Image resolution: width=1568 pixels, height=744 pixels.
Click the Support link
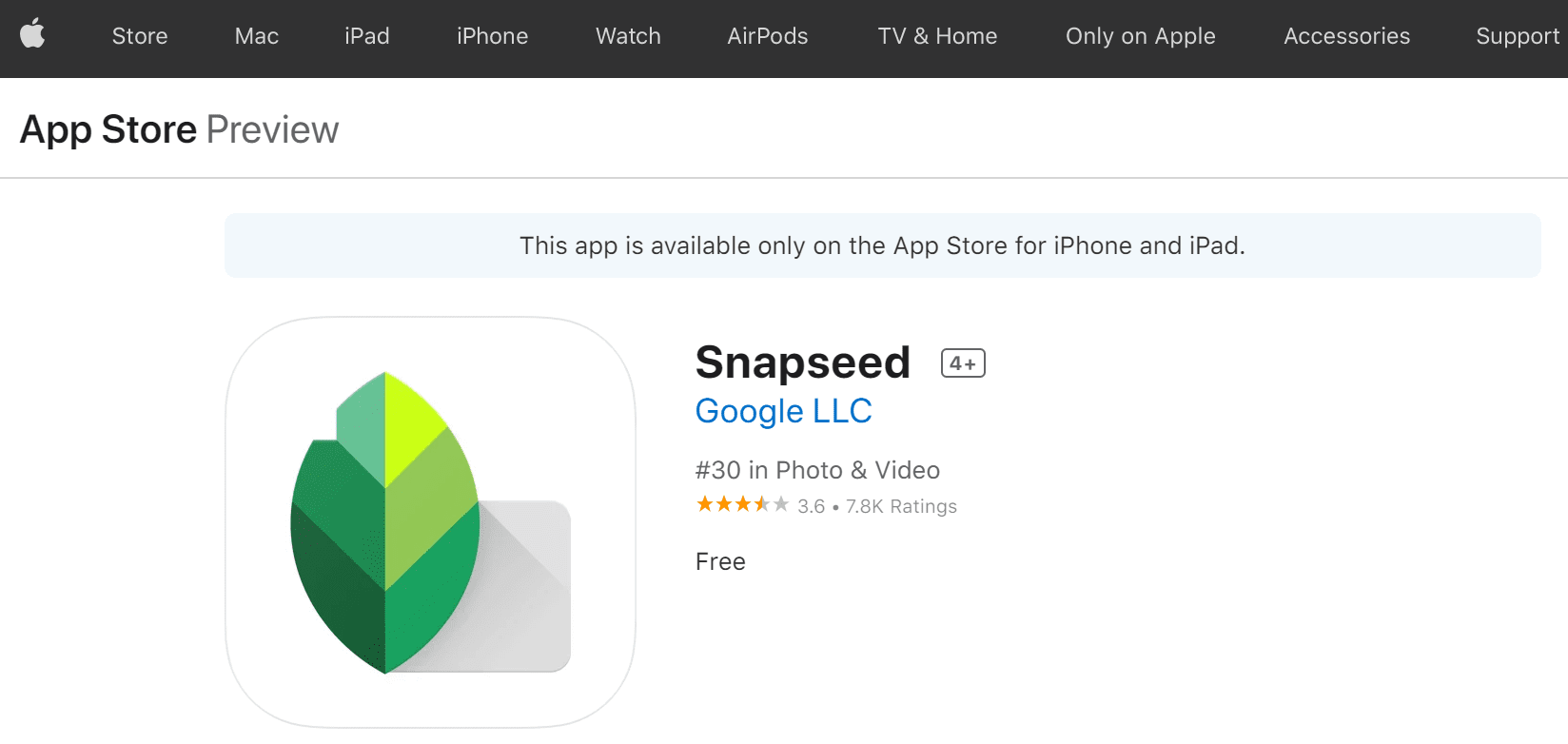(1517, 37)
